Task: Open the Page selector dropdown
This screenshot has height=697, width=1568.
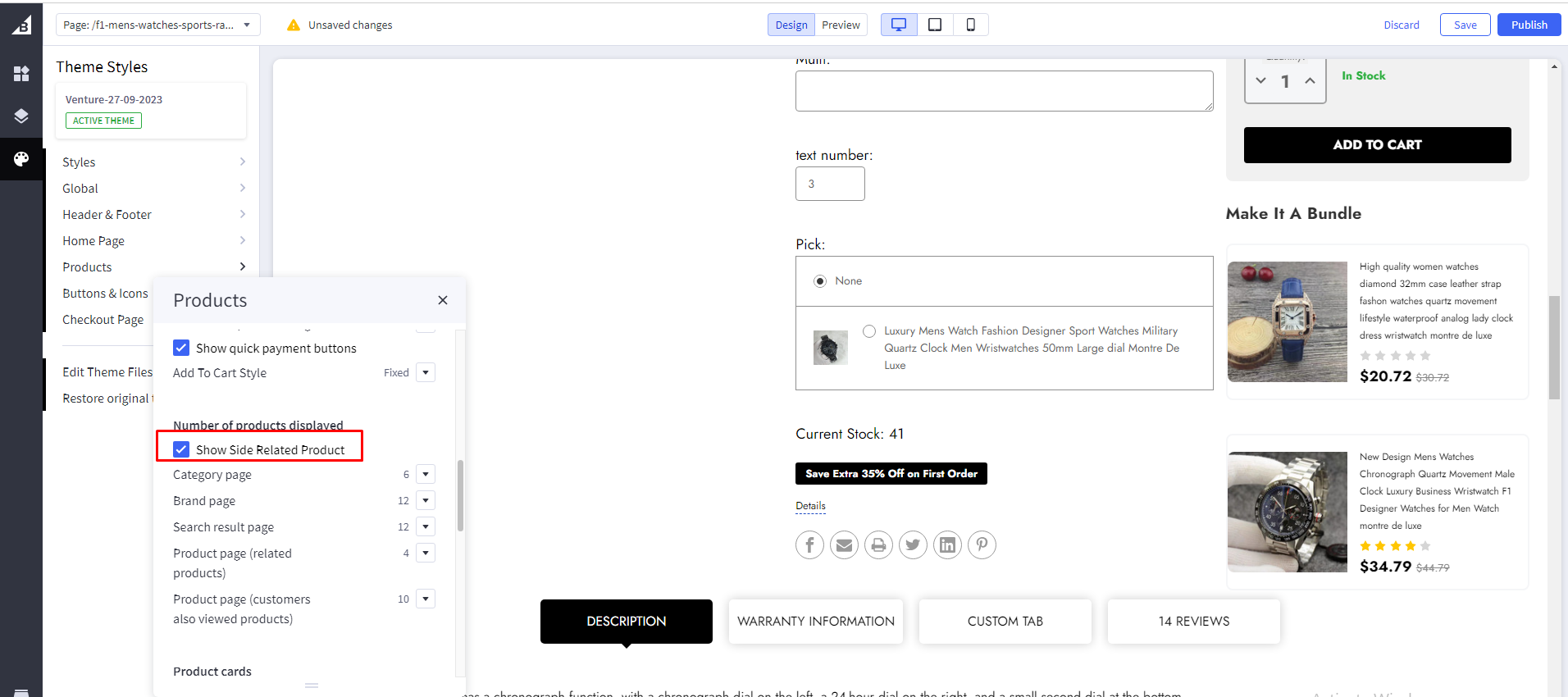Action: coord(158,25)
